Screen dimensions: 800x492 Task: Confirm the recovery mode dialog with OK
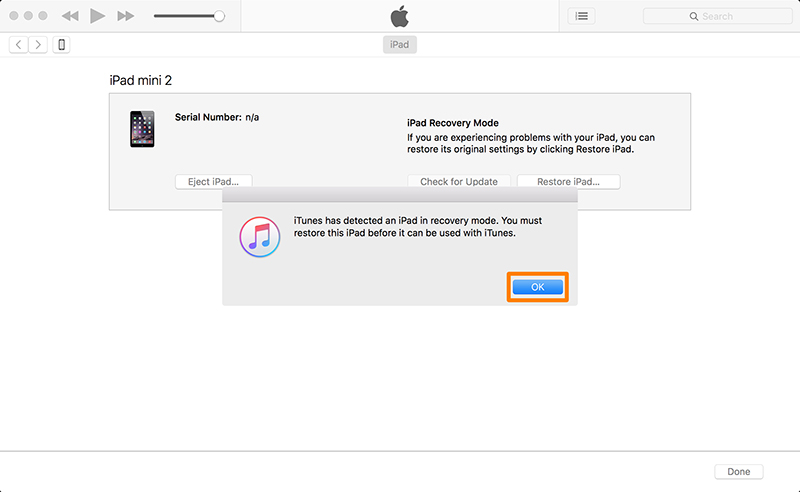tap(538, 287)
